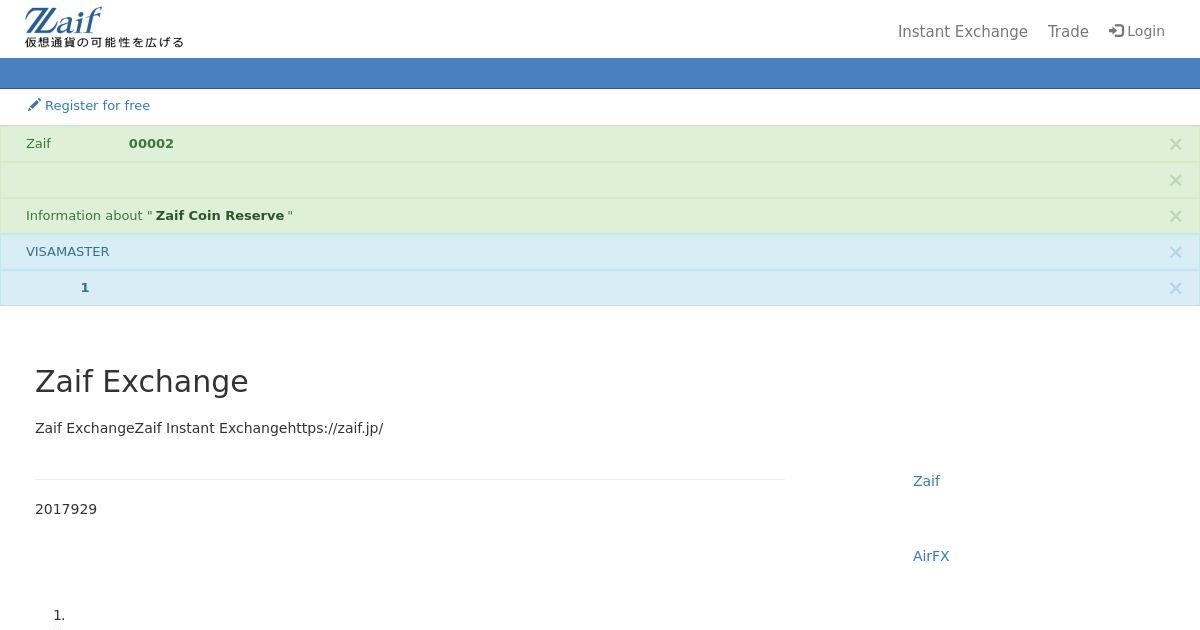
Task: Click the 2017929 date text
Action: [x=66, y=509]
